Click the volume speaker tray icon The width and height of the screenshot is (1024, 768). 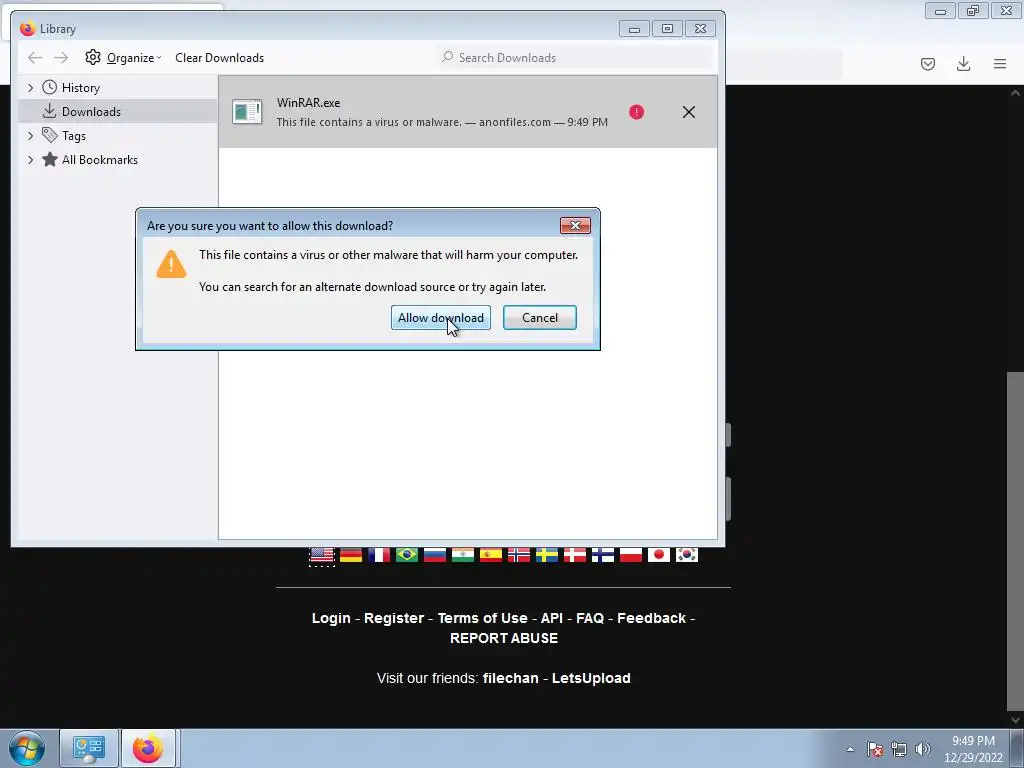(922, 749)
